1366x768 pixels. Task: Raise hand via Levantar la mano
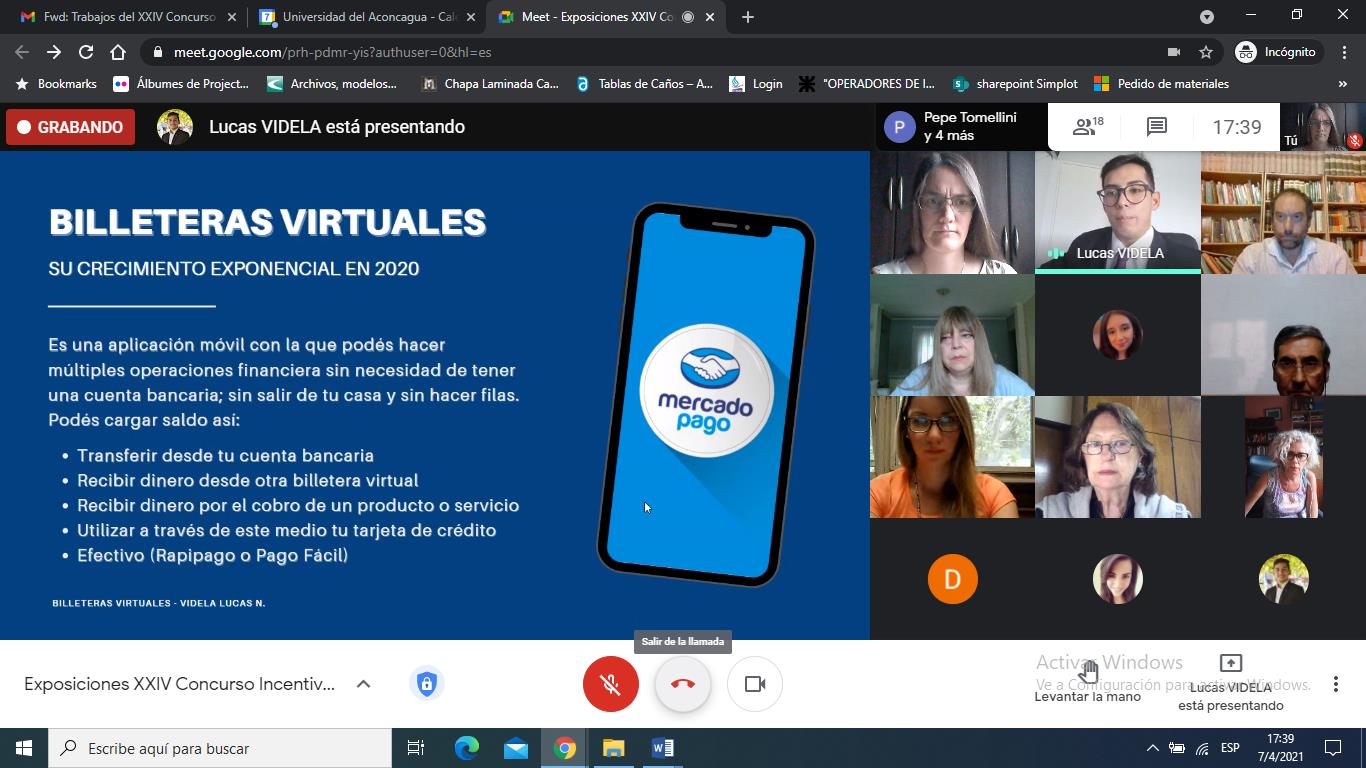pos(1087,682)
